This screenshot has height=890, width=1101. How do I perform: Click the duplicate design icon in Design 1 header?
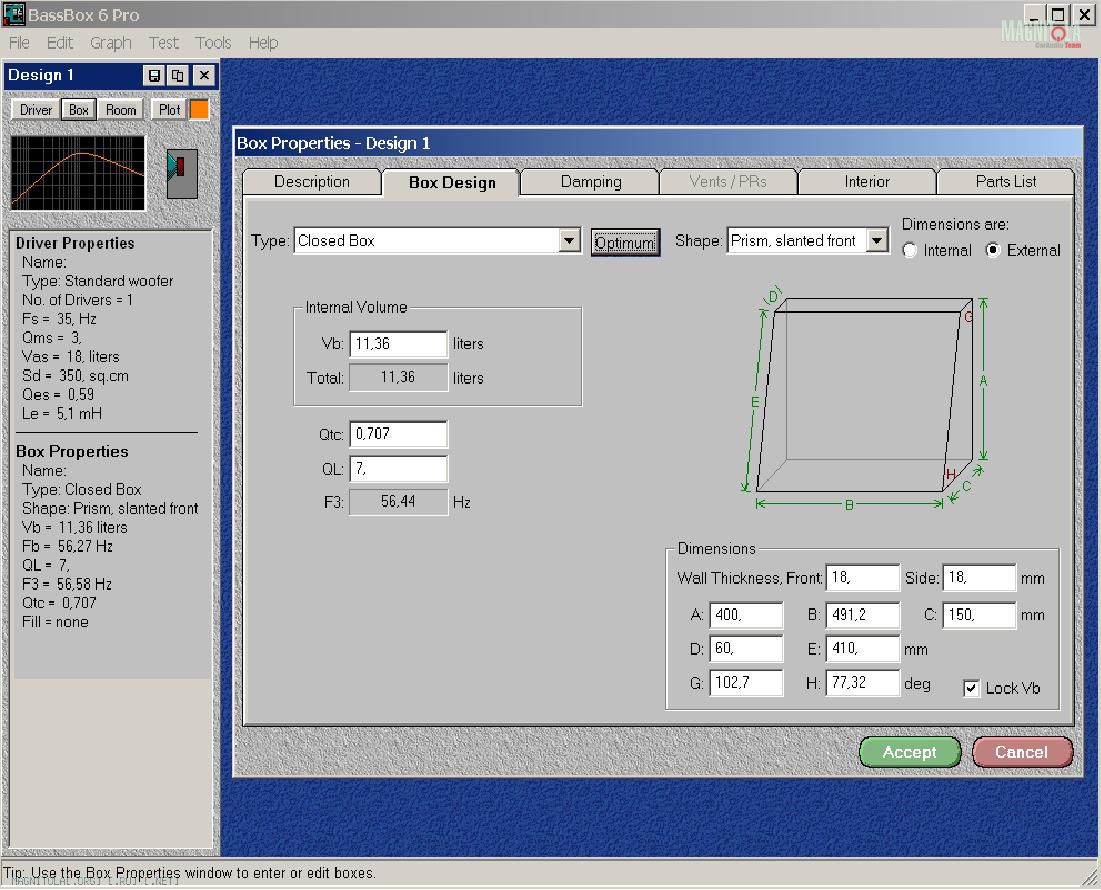tap(177, 75)
